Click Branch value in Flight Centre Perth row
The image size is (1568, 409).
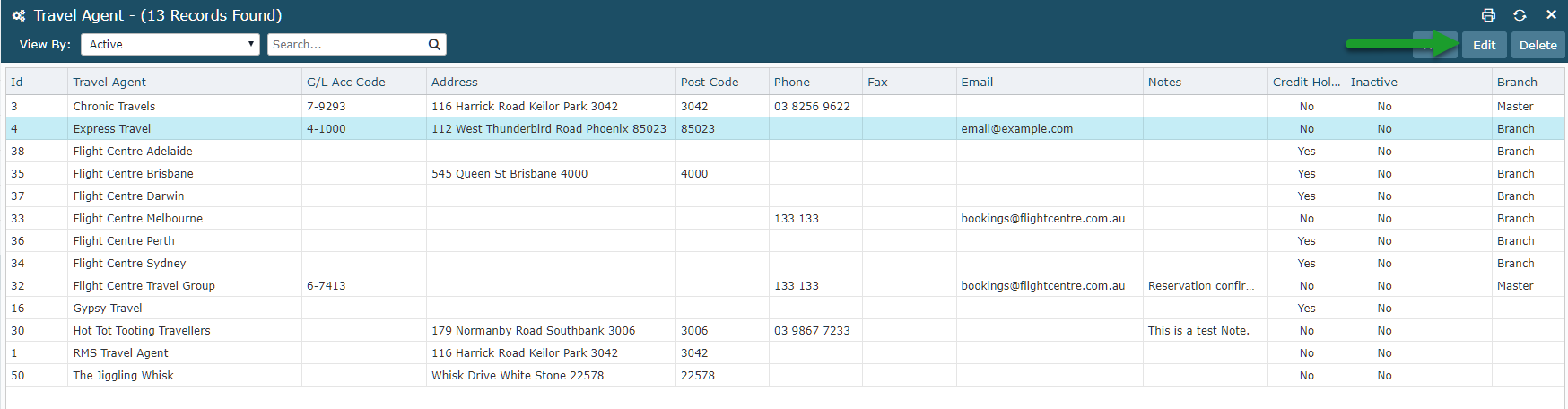click(x=1515, y=240)
